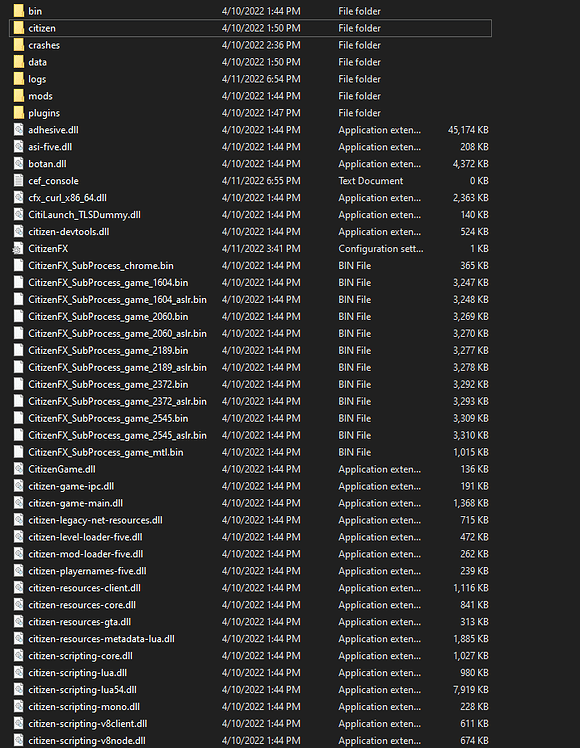580x748 pixels.
Task: Select the file name CitizenFX_SubProcess_game_1604_aslr.bin
Action: pos(117,300)
